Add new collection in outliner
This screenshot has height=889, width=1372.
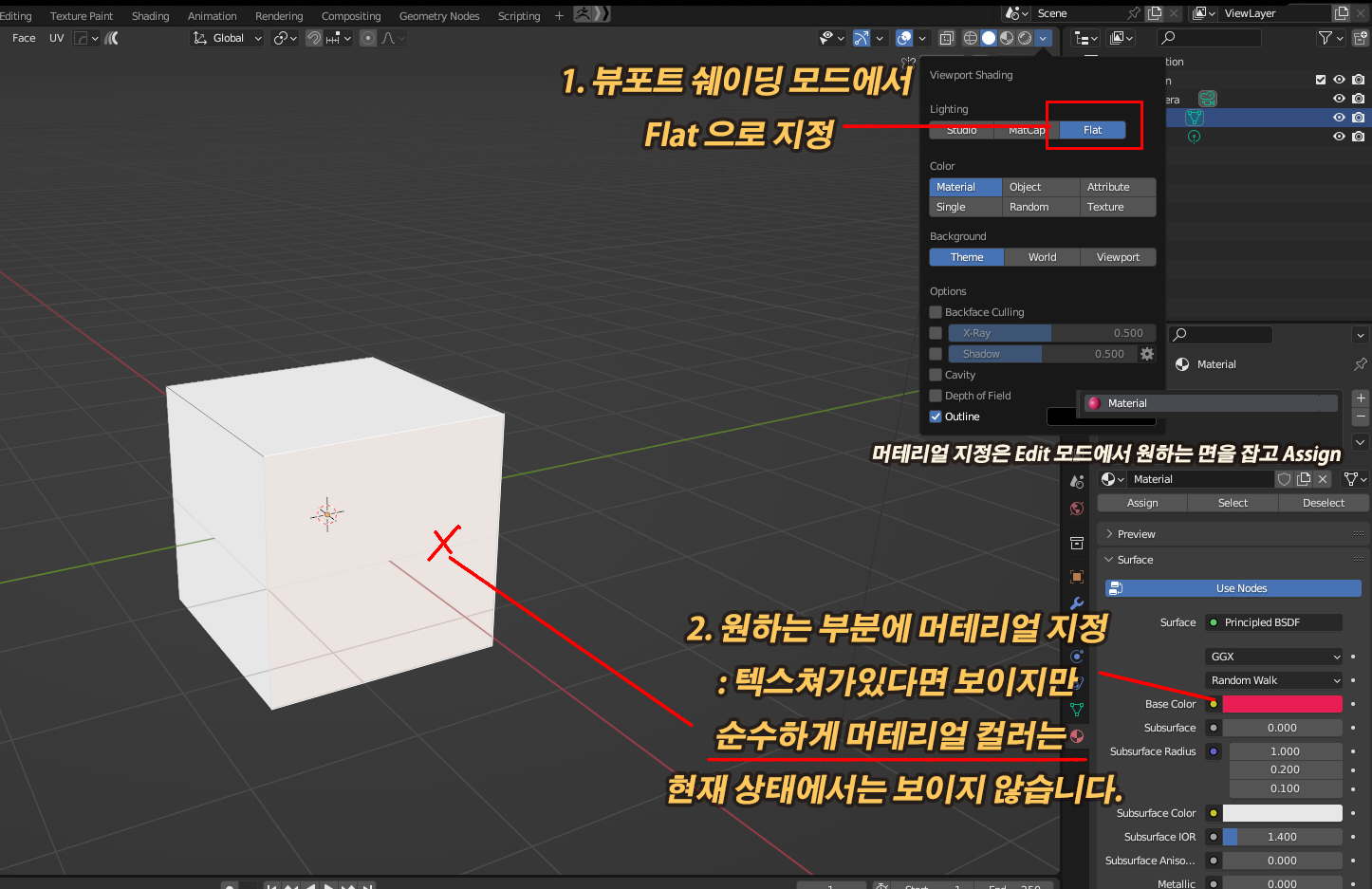(x=1361, y=38)
